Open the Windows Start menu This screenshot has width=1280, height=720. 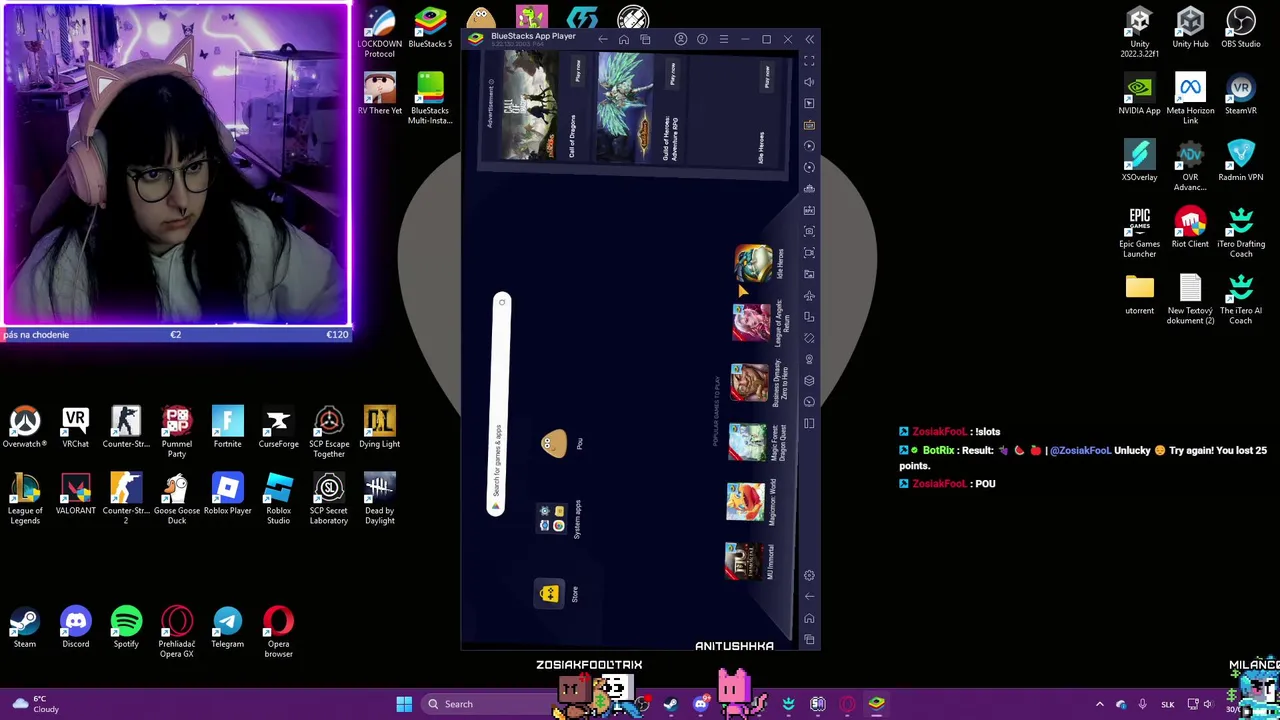tap(404, 704)
